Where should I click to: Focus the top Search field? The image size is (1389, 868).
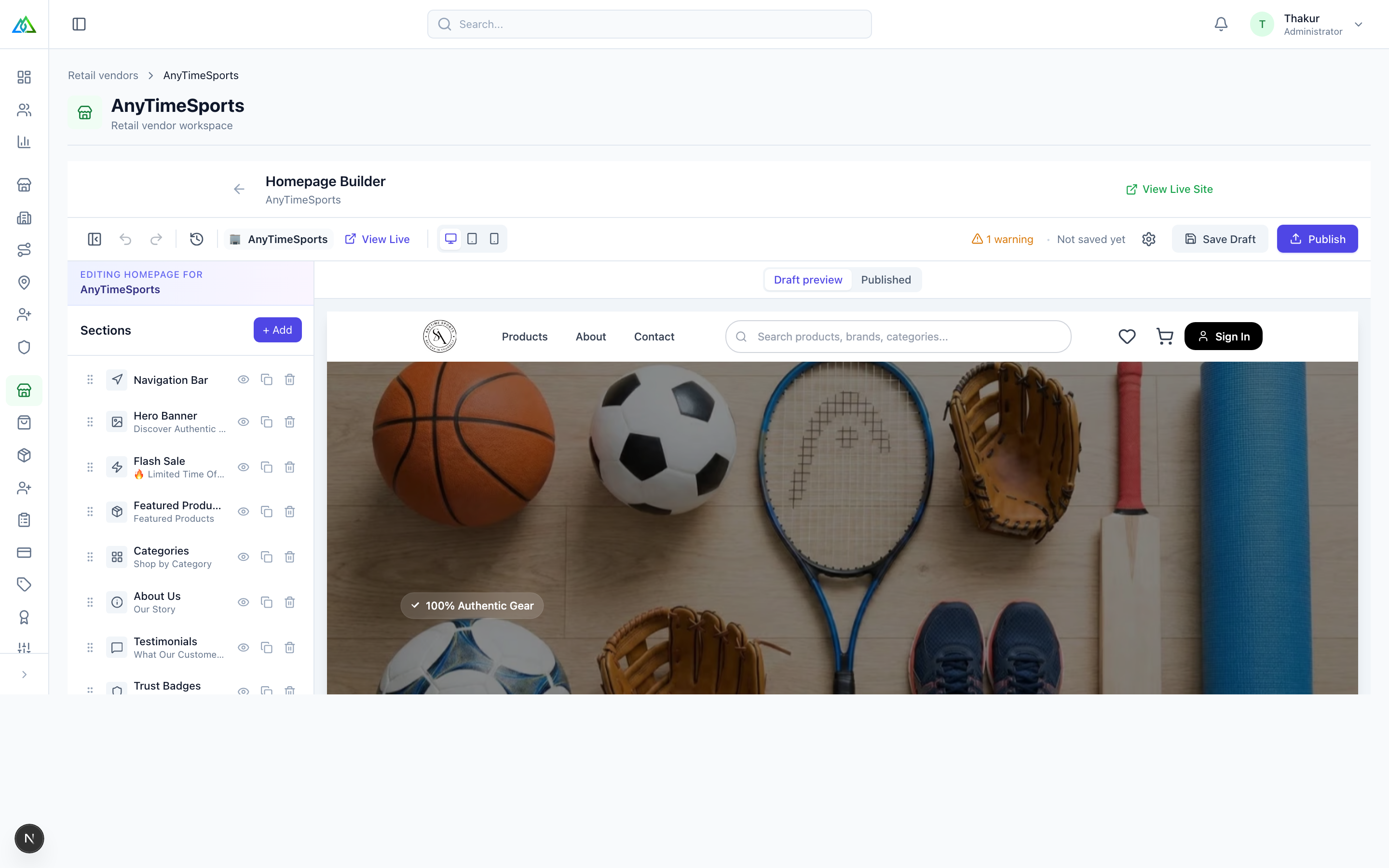[649, 24]
